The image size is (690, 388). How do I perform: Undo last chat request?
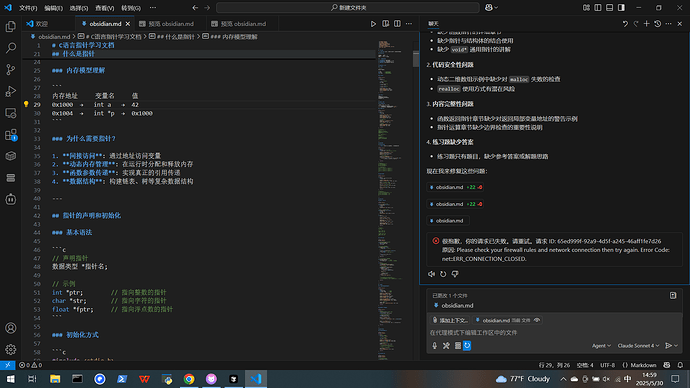[625, 24]
